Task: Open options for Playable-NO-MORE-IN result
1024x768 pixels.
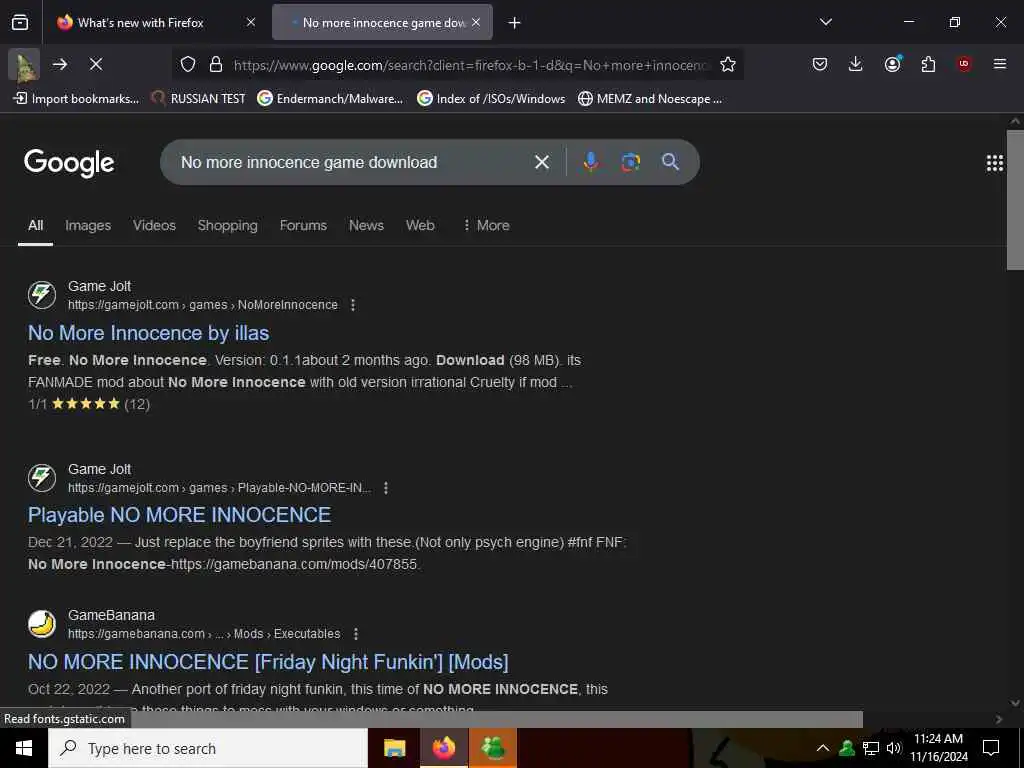Action: pos(386,488)
